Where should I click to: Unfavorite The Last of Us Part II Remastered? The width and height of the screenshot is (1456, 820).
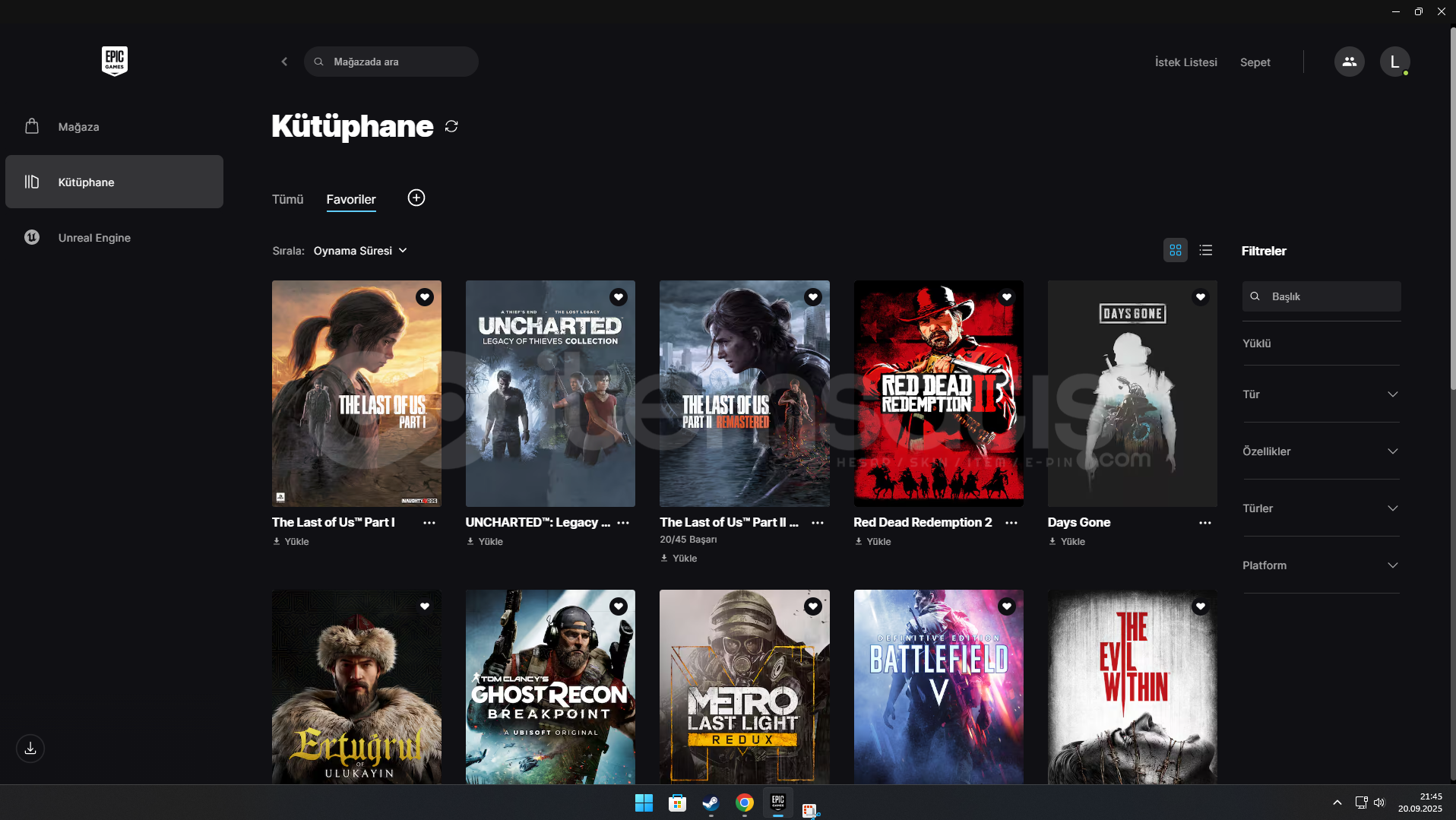tap(813, 297)
